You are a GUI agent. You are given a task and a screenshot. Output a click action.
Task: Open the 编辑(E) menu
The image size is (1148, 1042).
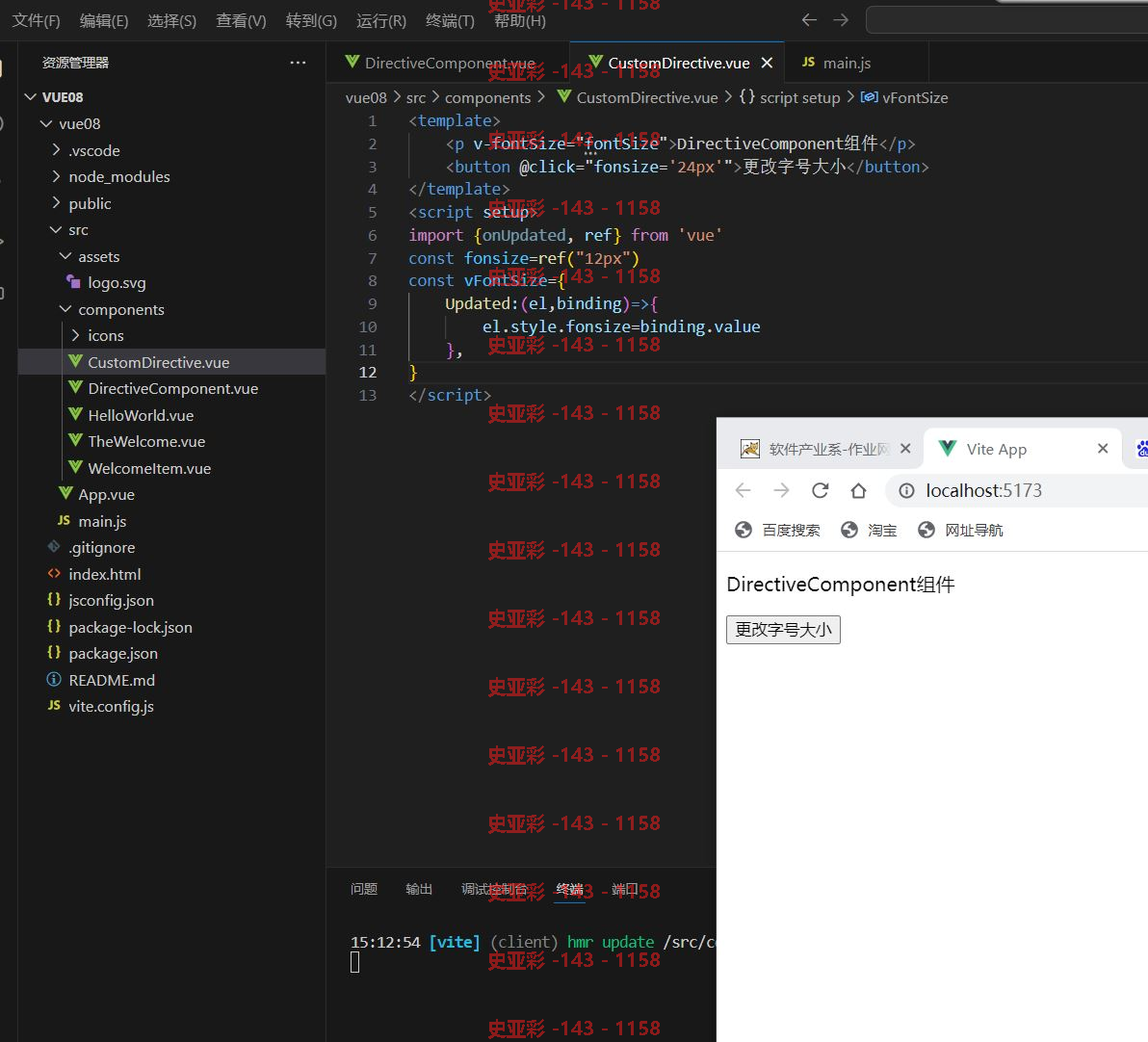pyautogui.click(x=103, y=20)
